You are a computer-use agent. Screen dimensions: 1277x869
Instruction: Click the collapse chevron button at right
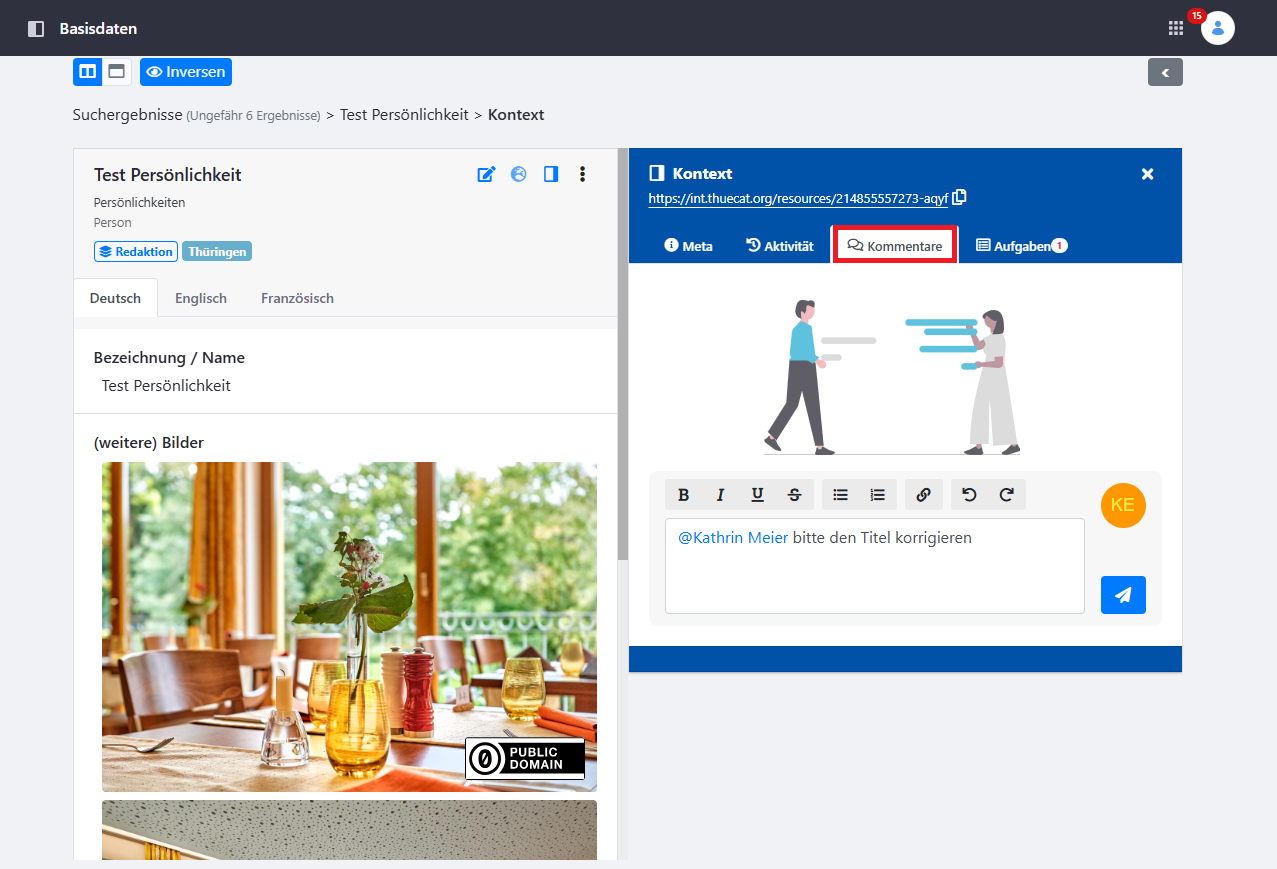point(1165,72)
